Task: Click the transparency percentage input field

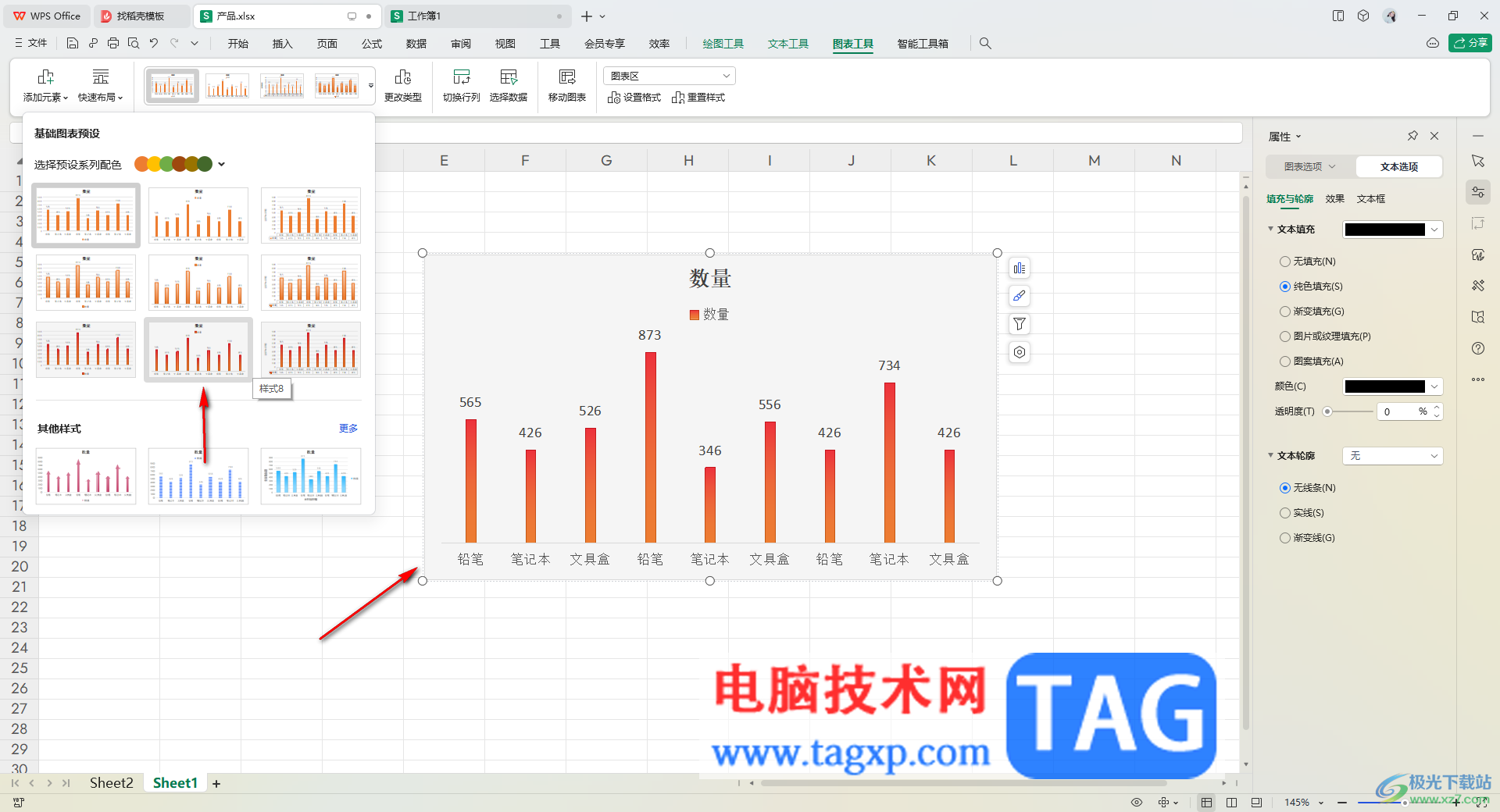Action: [1398, 411]
